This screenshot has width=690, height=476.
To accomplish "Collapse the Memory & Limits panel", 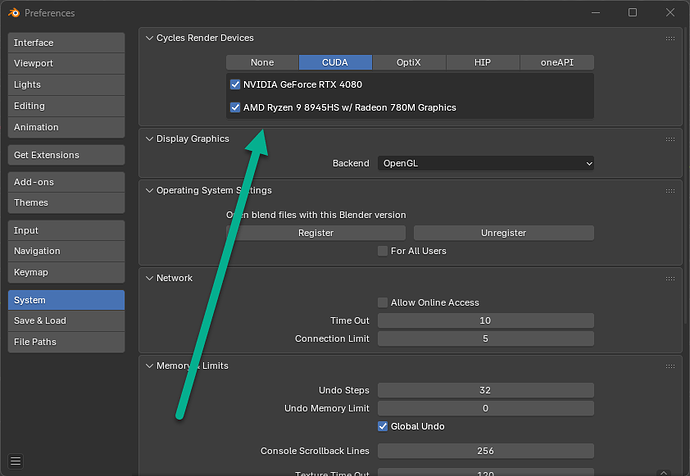I will [150, 366].
